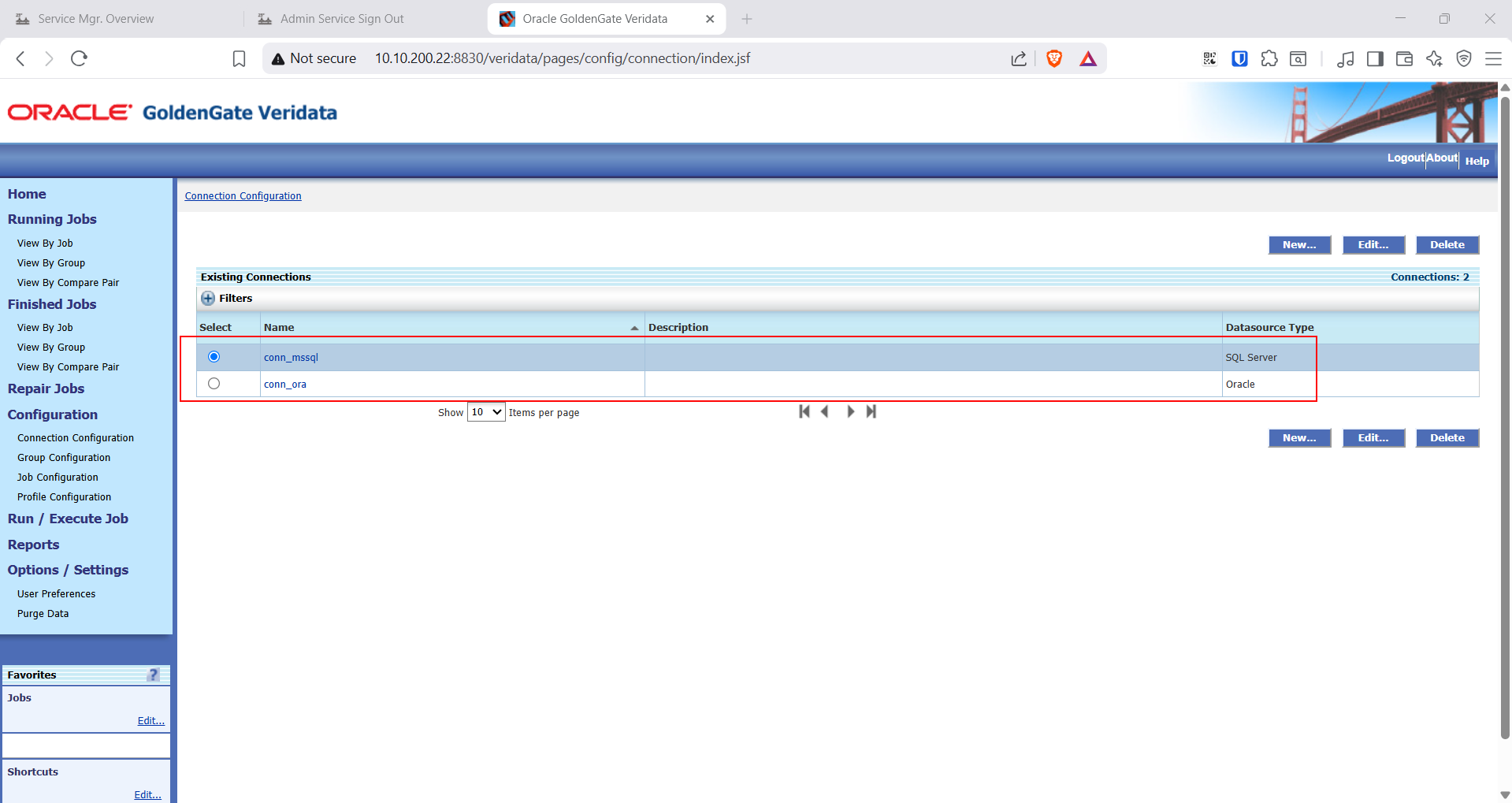
Task: Open Purge Data in the sidebar
Action: point(43,614)
